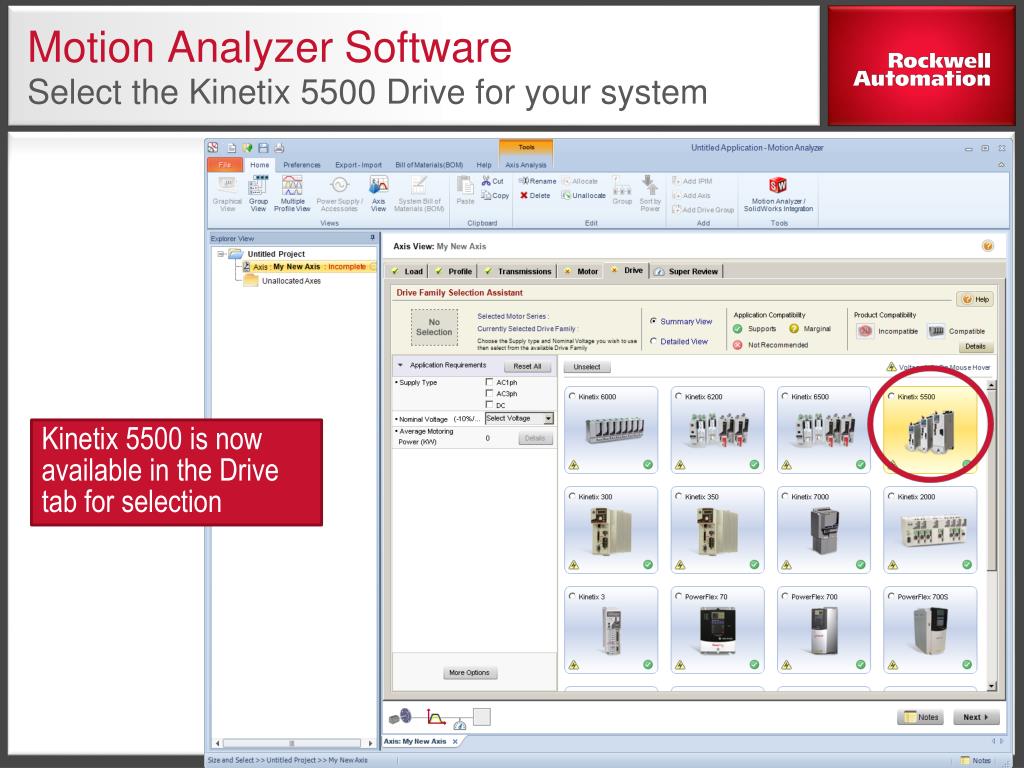The width and height of the screenshot is (1024, 768).
Task: Open the Super Review tab
Action: pos(686,271)
